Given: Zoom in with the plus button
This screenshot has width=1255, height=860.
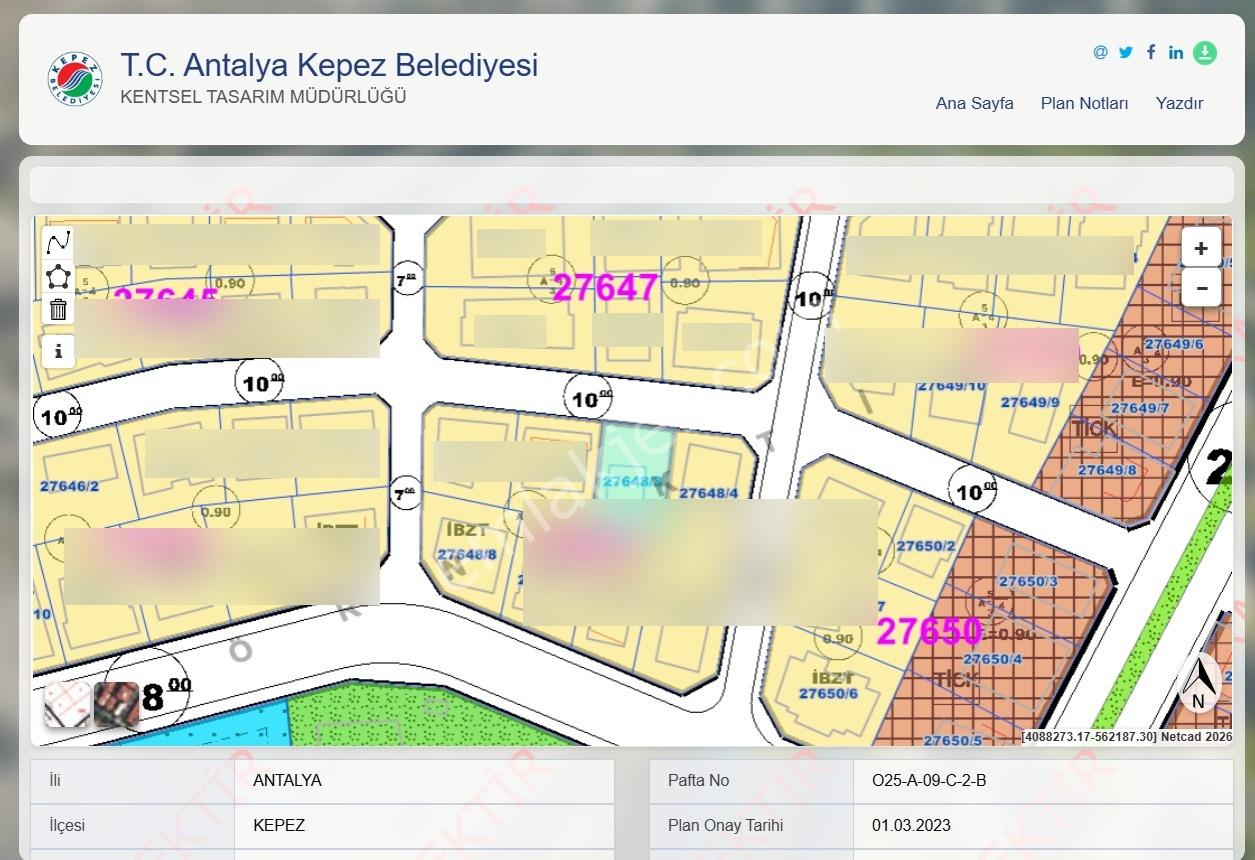Looking at the screenshot, I should pyautogui.click(x=1201, y=248).
